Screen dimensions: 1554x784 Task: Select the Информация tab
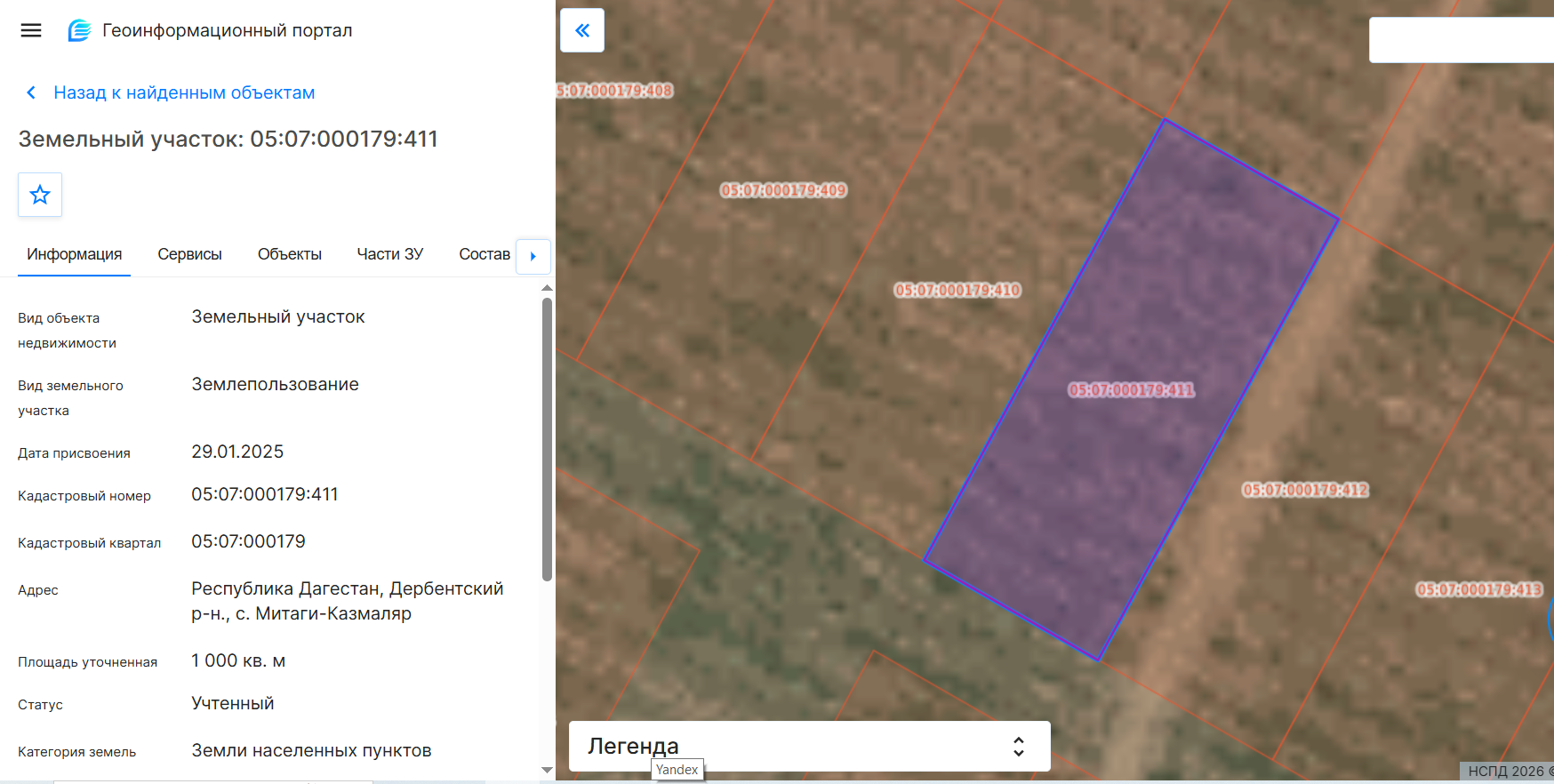point(75,254)
